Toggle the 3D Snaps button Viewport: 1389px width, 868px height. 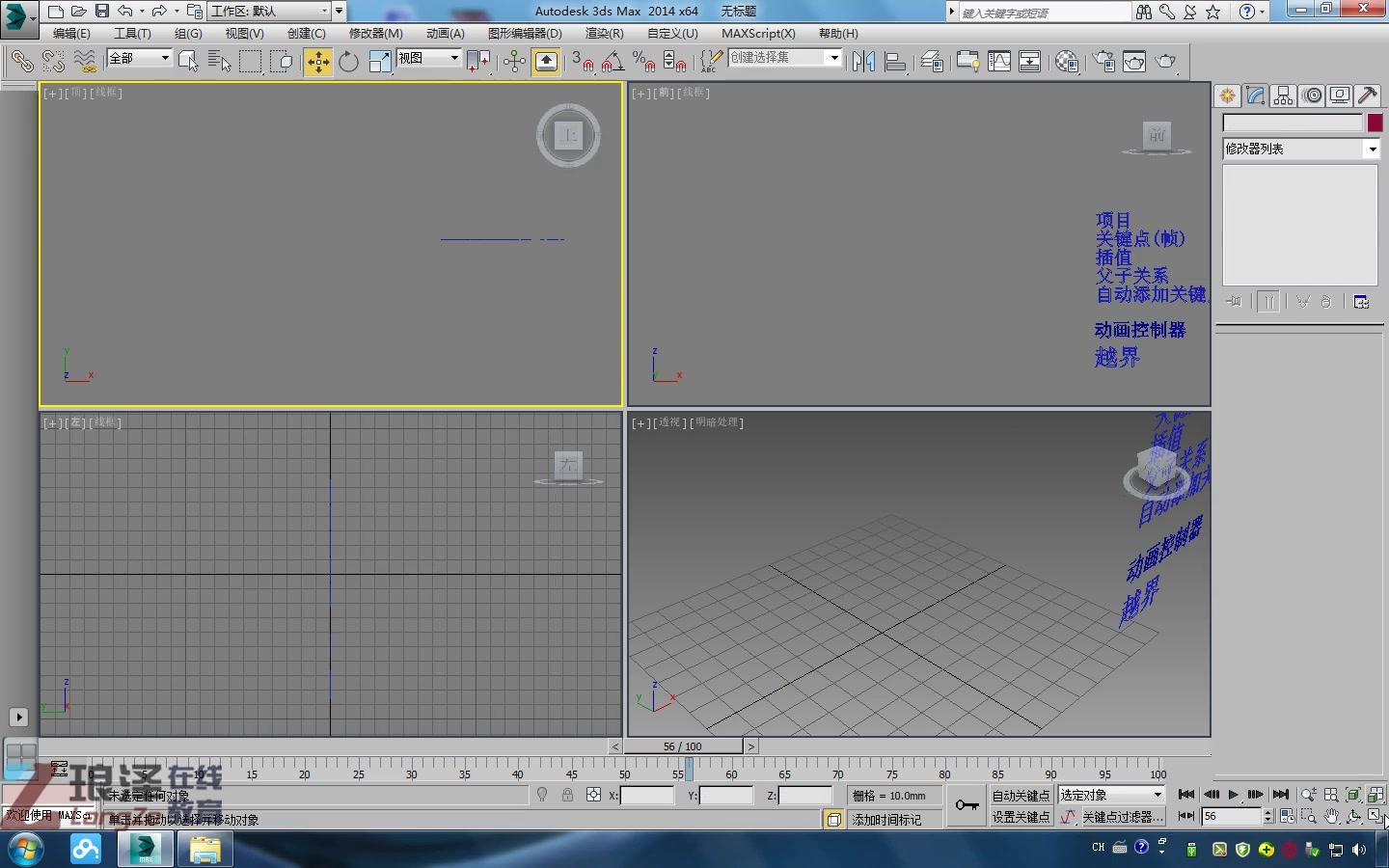pyautogui.click(x=582, y=62)
